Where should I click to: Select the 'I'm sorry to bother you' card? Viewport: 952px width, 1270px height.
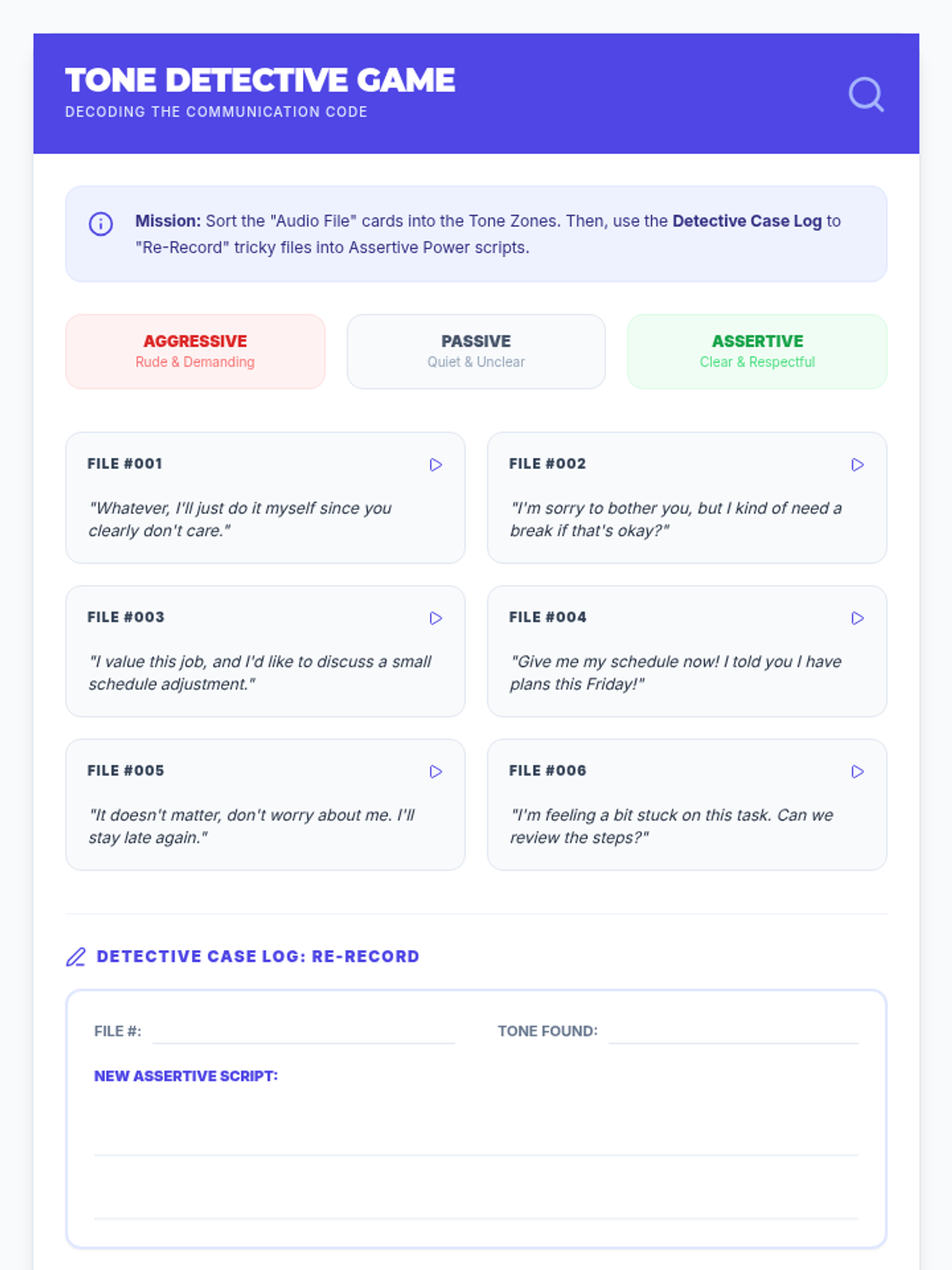click(687, 498)
